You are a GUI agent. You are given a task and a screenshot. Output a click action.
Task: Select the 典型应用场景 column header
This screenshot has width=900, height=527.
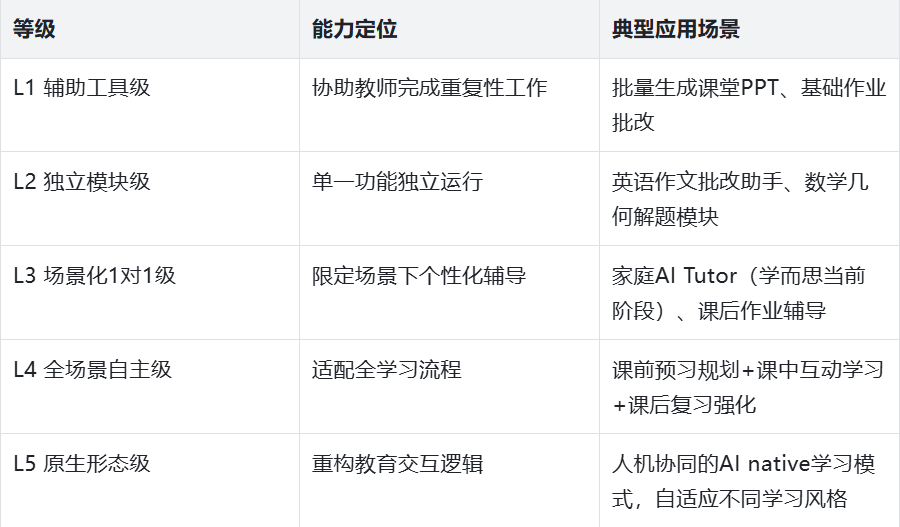676,29
